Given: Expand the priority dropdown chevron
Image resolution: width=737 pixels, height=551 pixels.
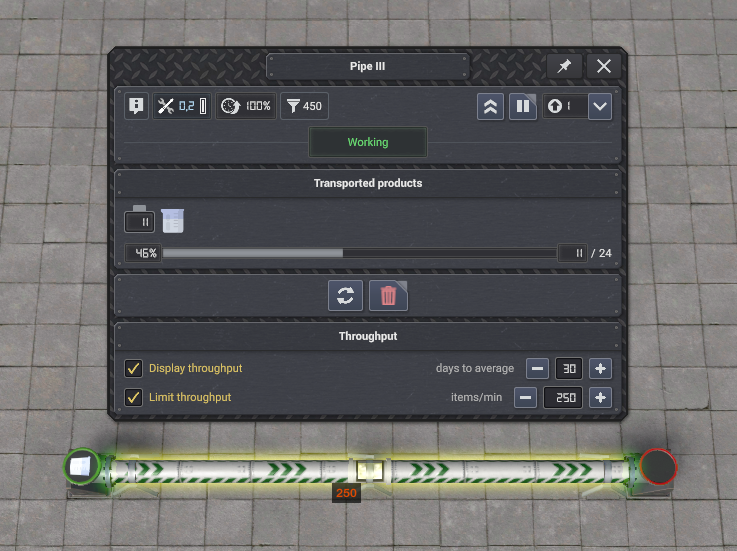Looking at the screenshot, I should [600, 107].
